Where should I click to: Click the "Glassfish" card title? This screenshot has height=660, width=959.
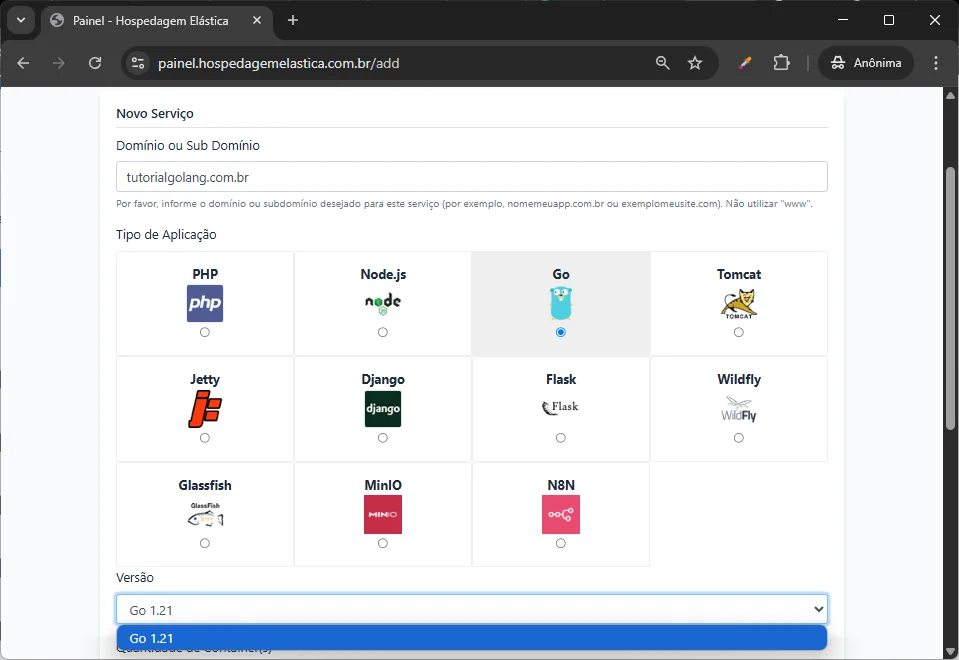point(205,485)
